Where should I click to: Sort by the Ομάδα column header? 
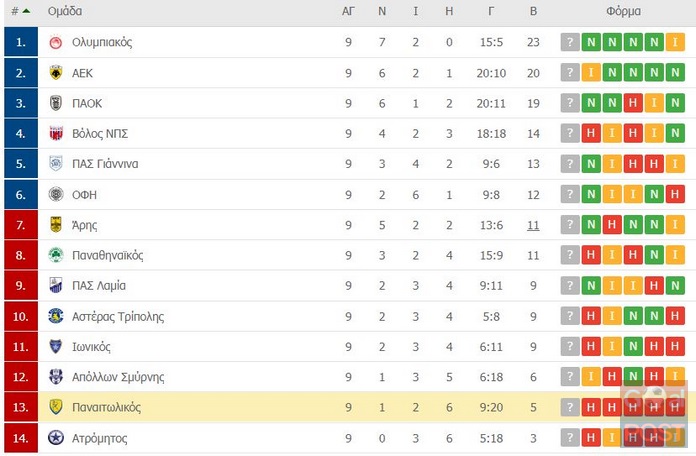(65, 11)
